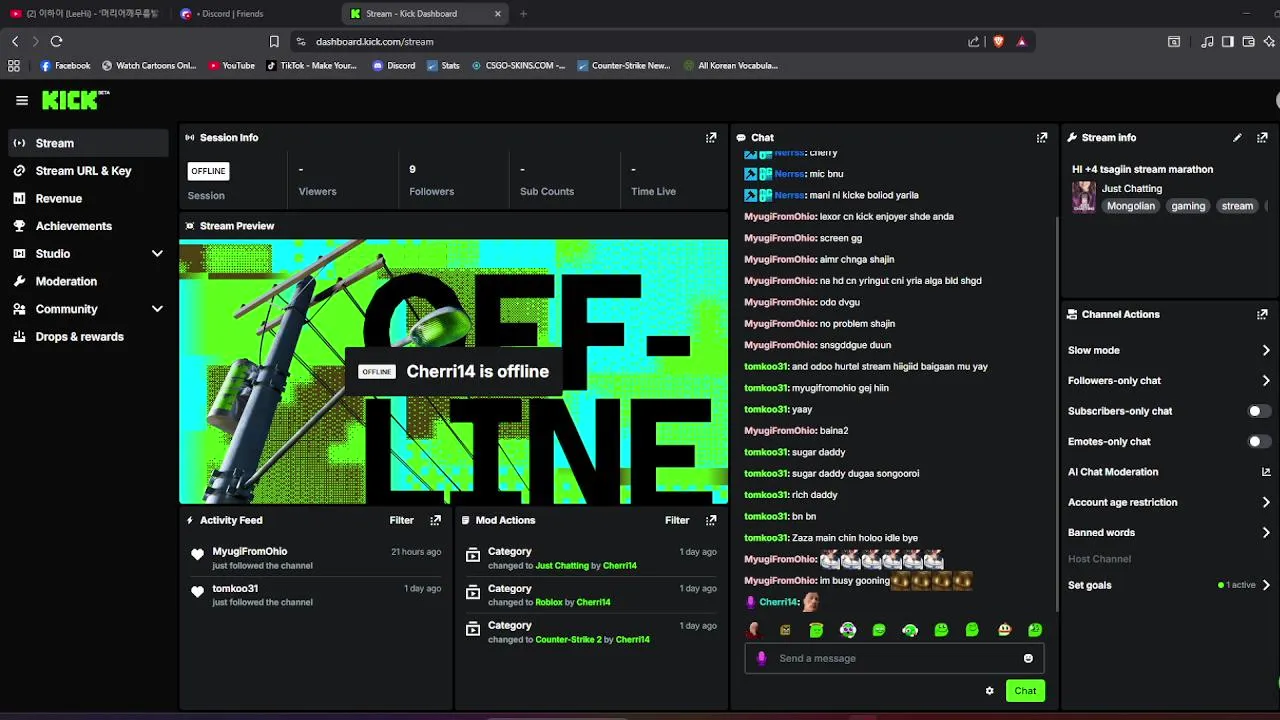
Task: Pop out the Stream info panel
Action: tap(1262, 138)
